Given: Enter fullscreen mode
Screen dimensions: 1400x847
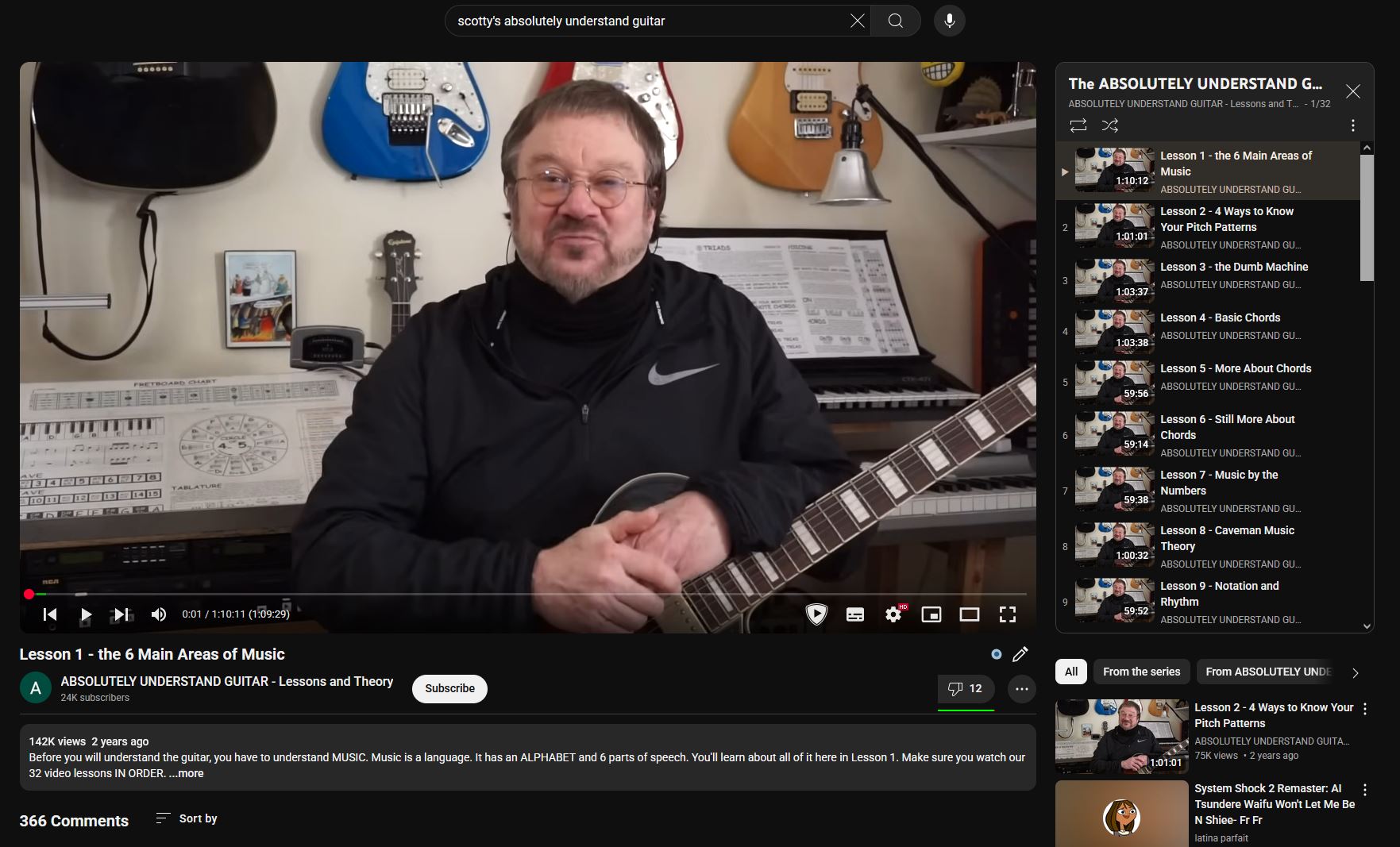Looking at the screenshot, I should (1008, 614).
